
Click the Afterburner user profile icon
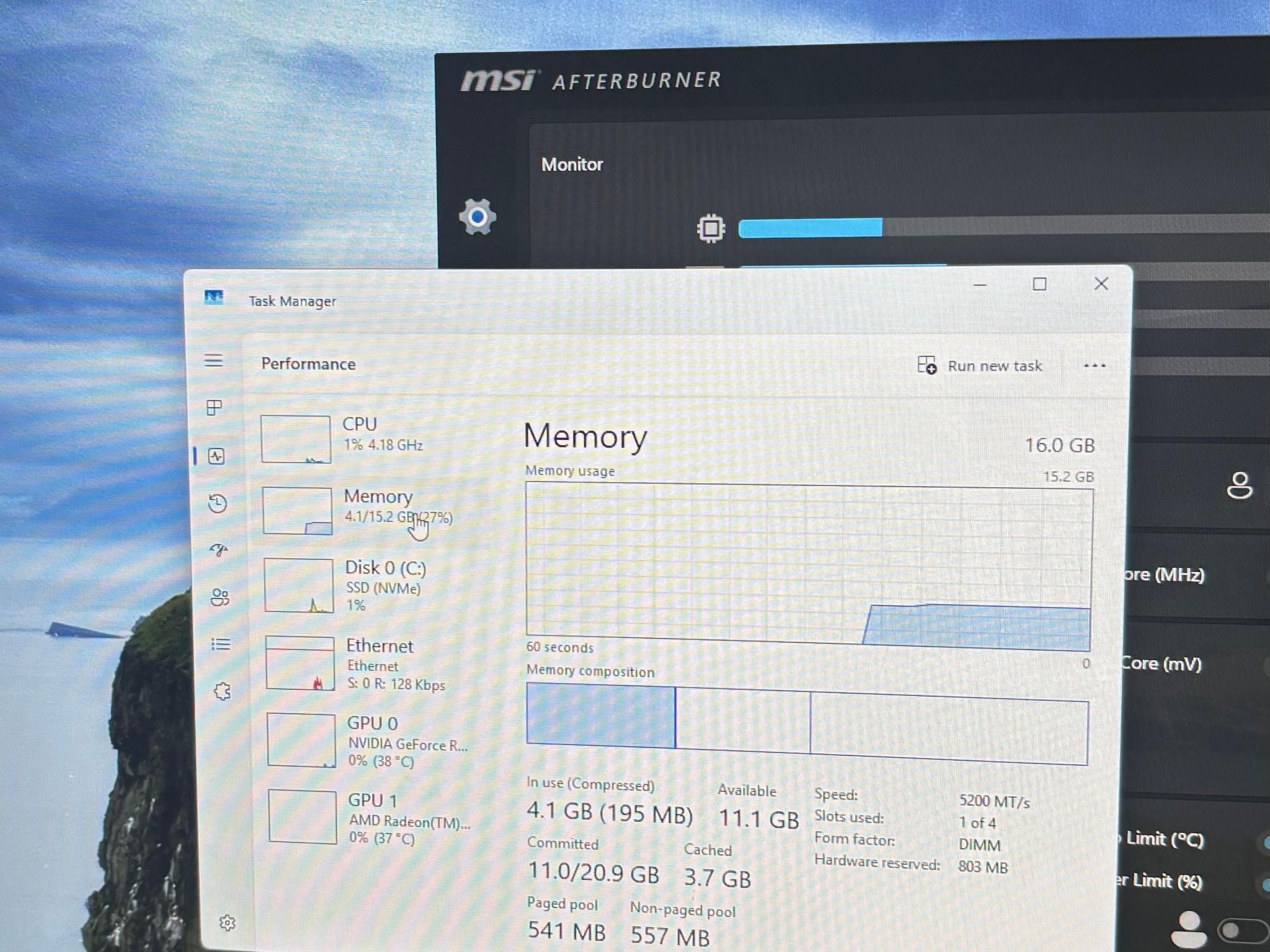click(x=1239, y=485)
